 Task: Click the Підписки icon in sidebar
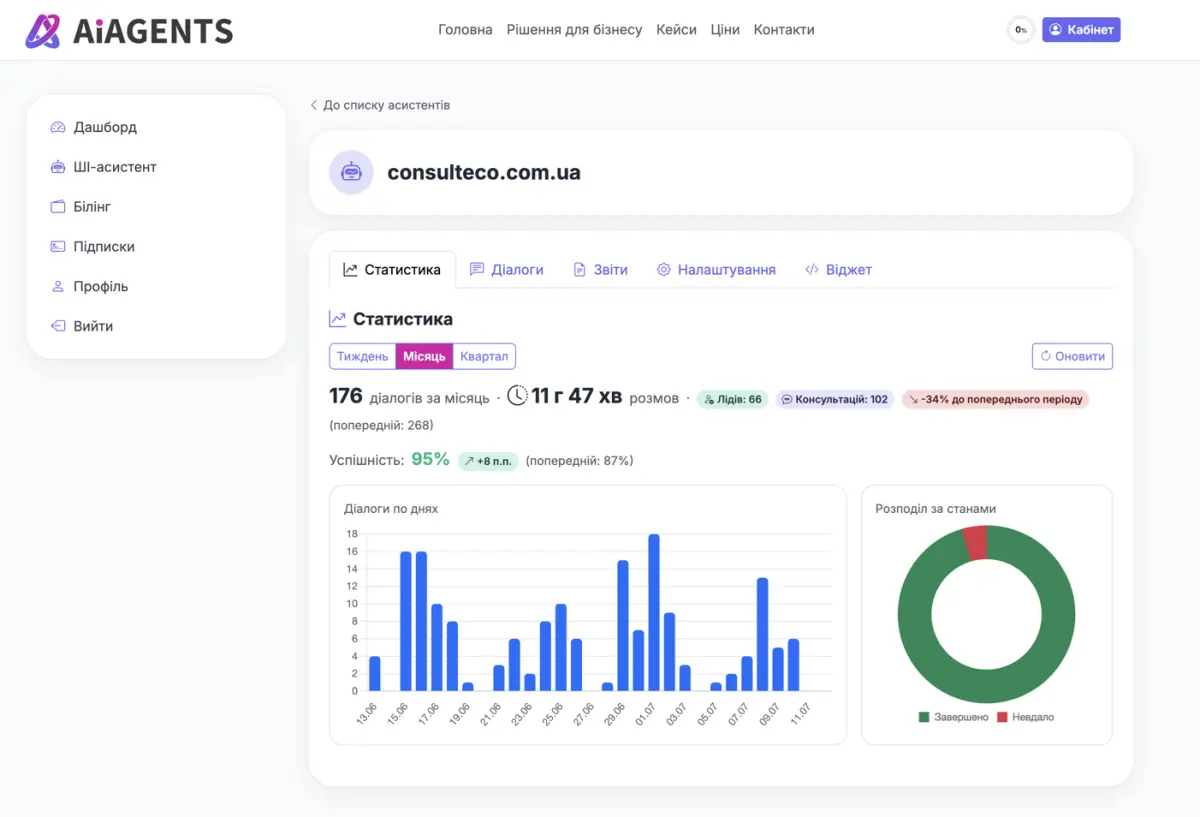(57, 247)
